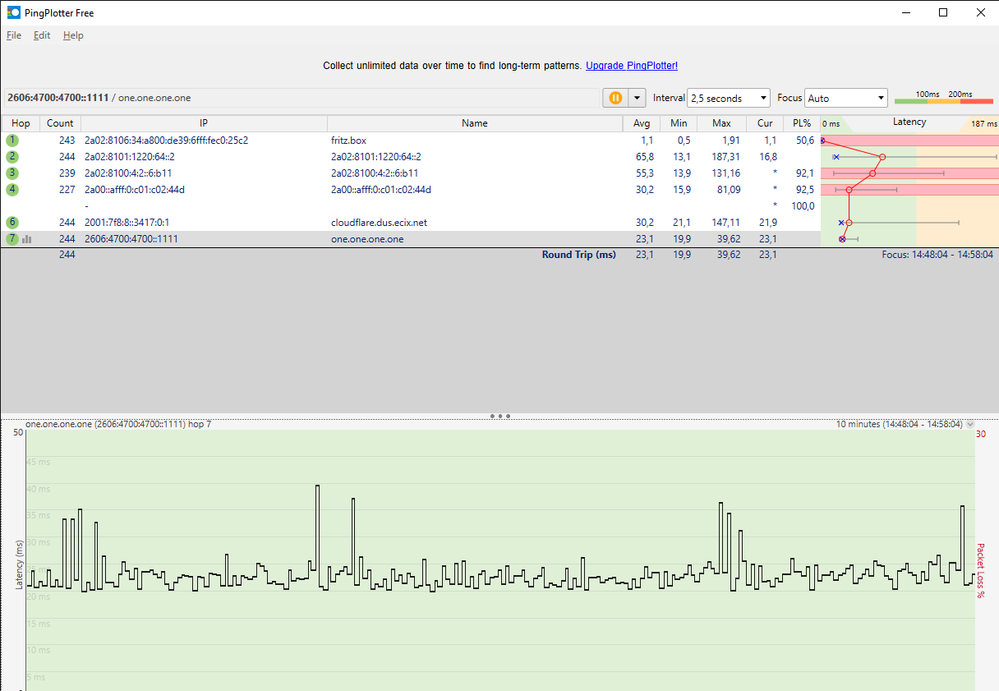
Task: Open the dropdown arrow beside the pause button
Action: tap(636, 98)
